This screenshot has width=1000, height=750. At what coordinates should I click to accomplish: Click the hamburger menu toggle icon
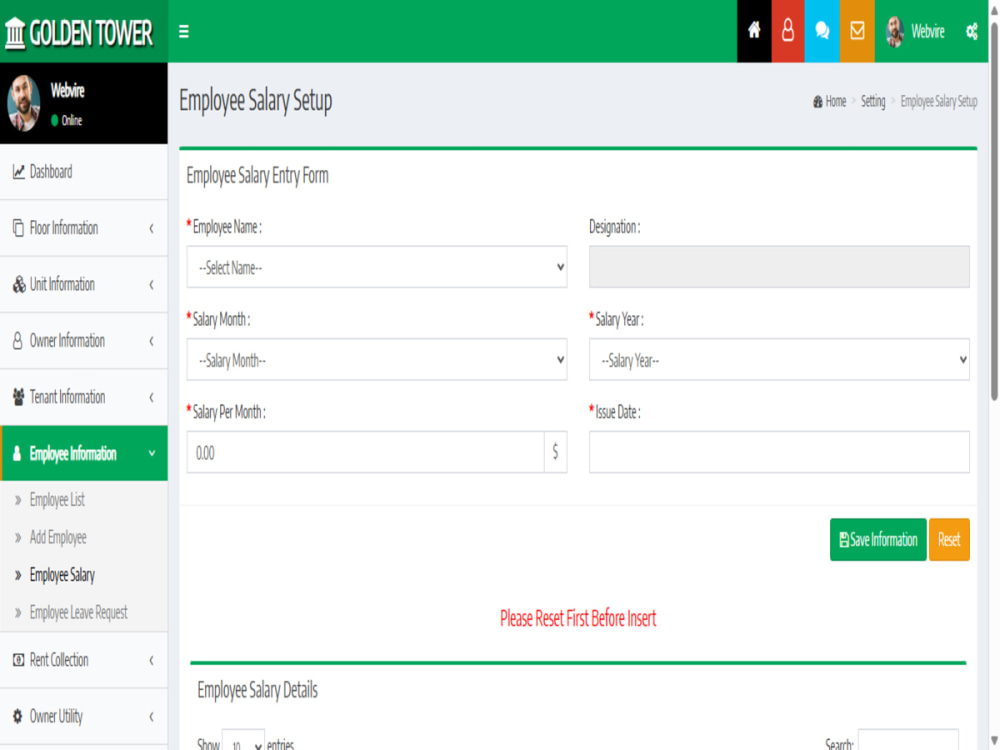point(184,31)
